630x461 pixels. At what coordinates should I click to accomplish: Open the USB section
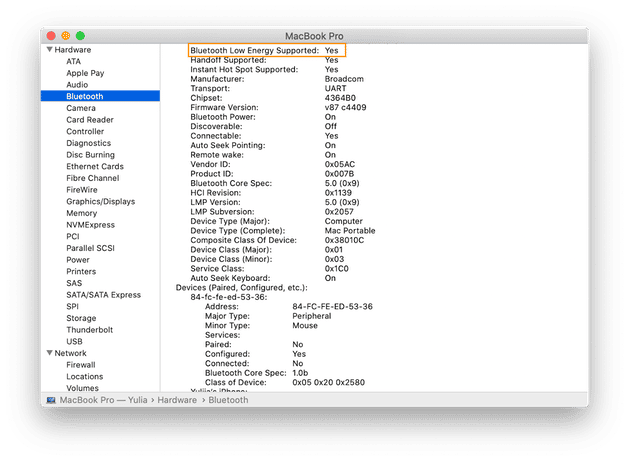click(x=74, y=341)
